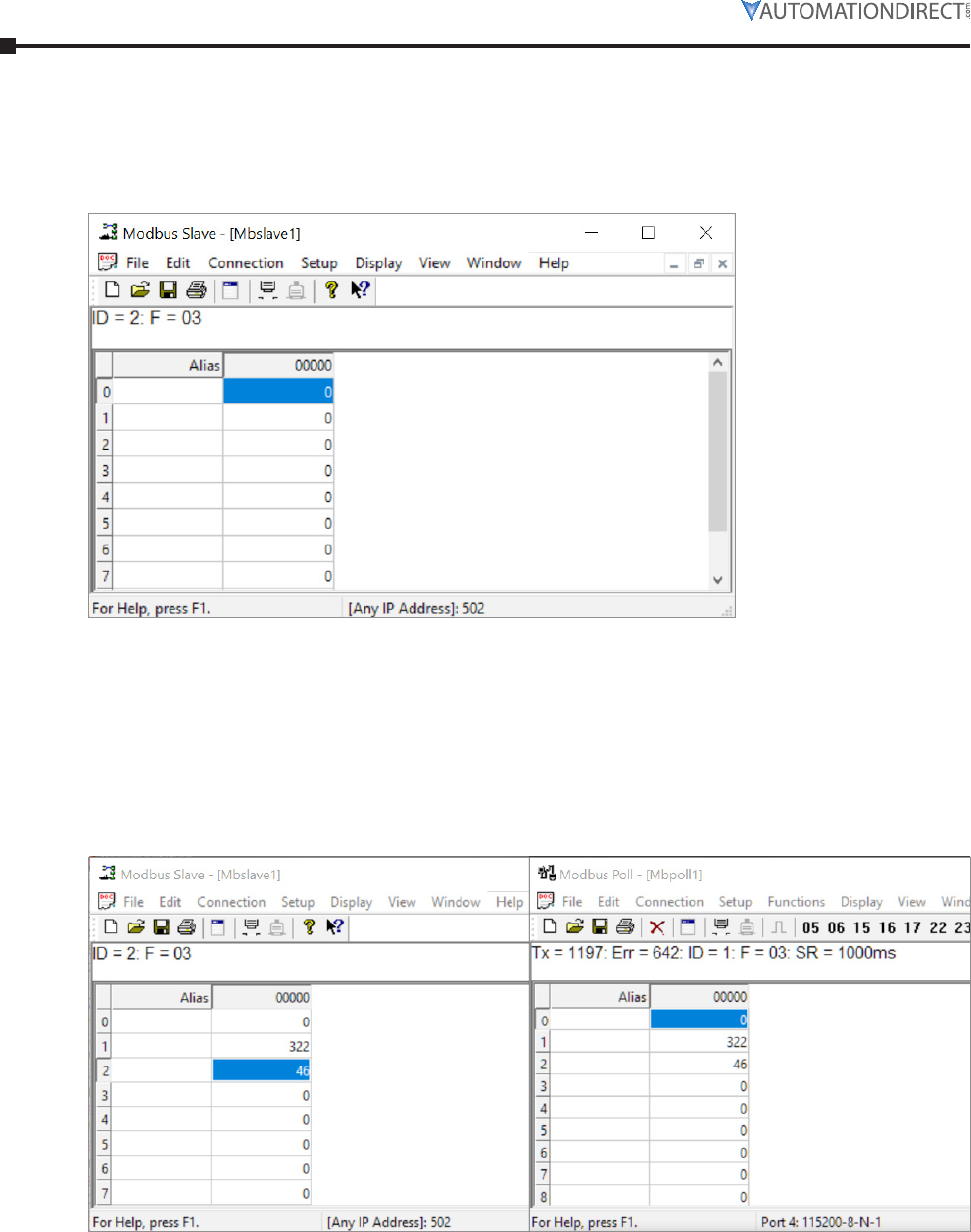Click Alias column header in top Modbus Slave
This screenshot has width=971, height=1232.
coord(168,365)
